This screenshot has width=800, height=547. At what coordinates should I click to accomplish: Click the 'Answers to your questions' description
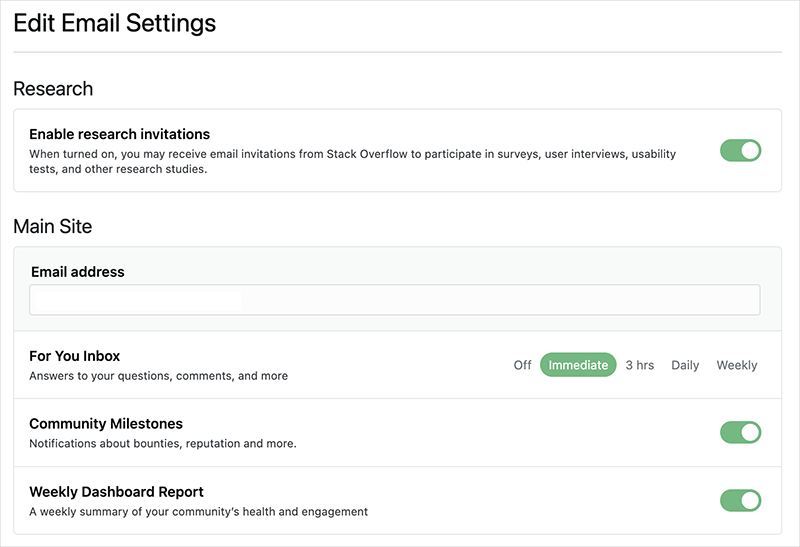tap(158, 376)
